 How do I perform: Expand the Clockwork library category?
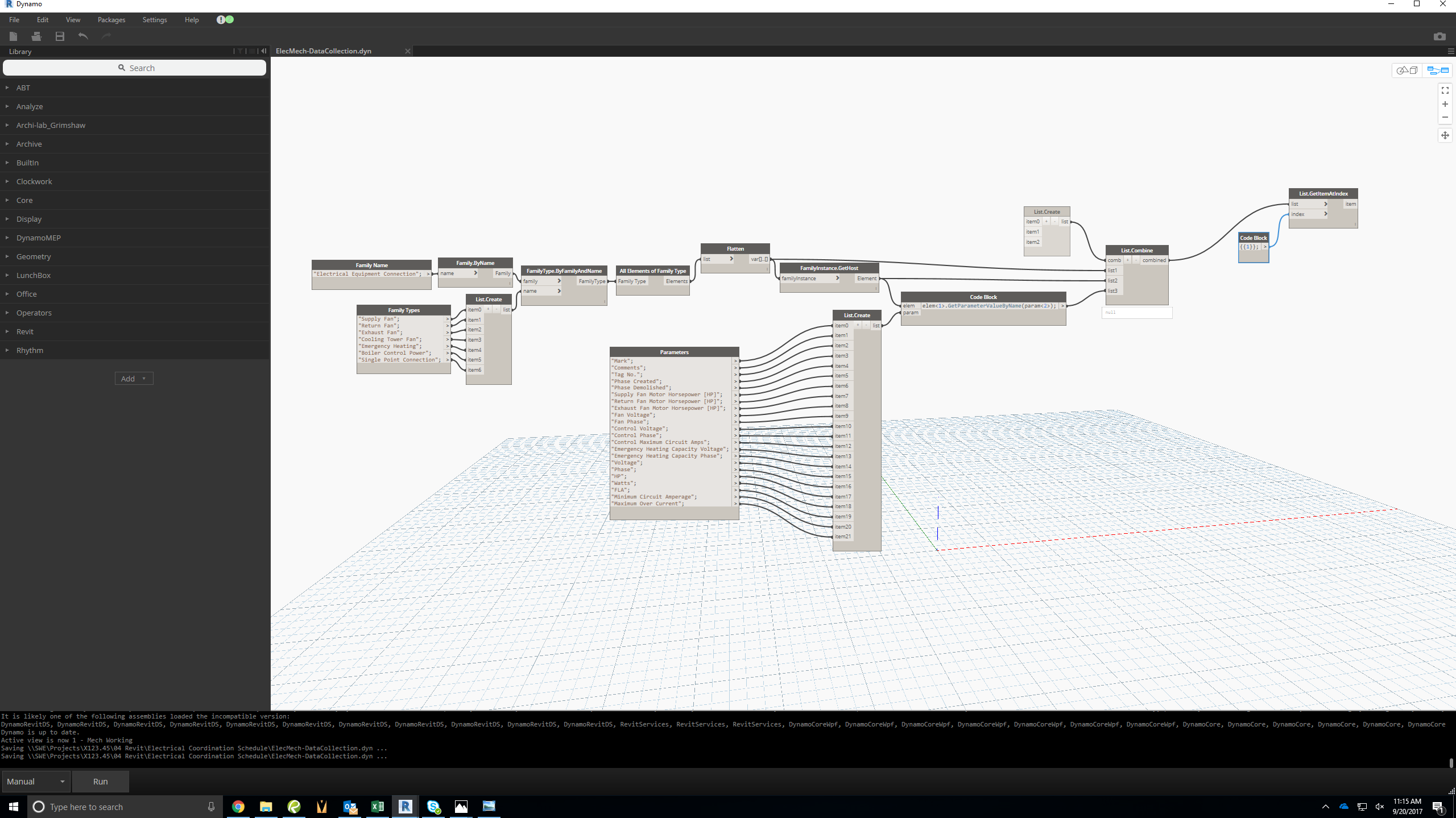coord(34,181)
